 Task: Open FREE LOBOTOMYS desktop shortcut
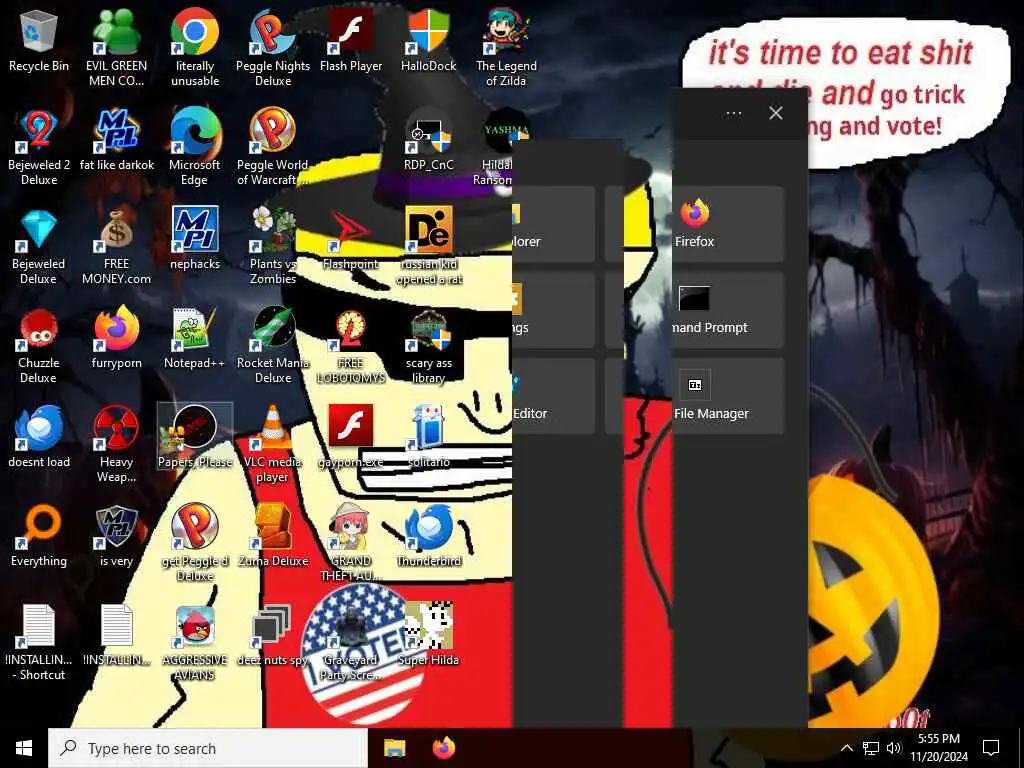click(x=351, y=345)
